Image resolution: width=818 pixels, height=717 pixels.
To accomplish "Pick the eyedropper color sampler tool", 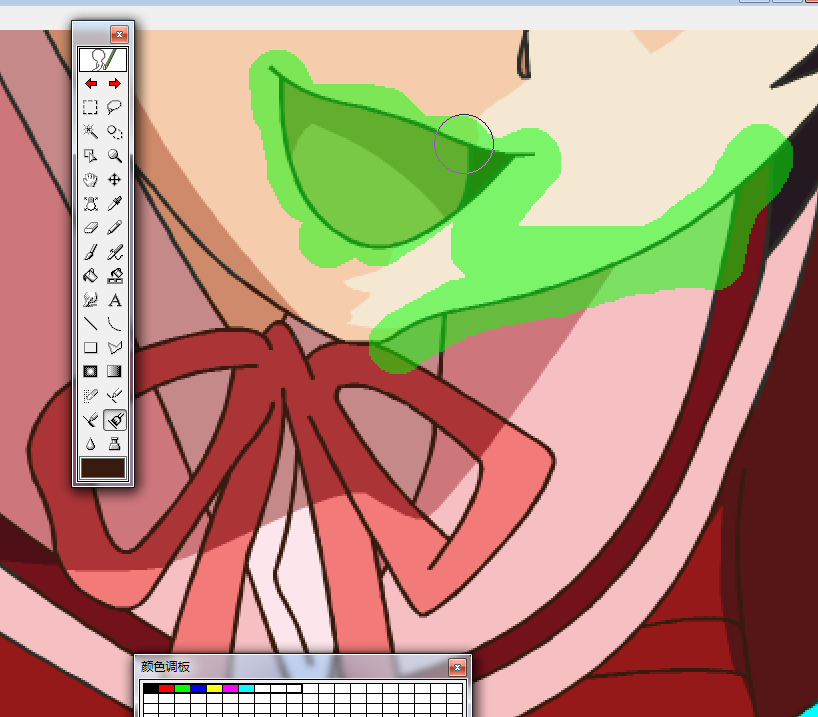I will (x=115, y=204).
